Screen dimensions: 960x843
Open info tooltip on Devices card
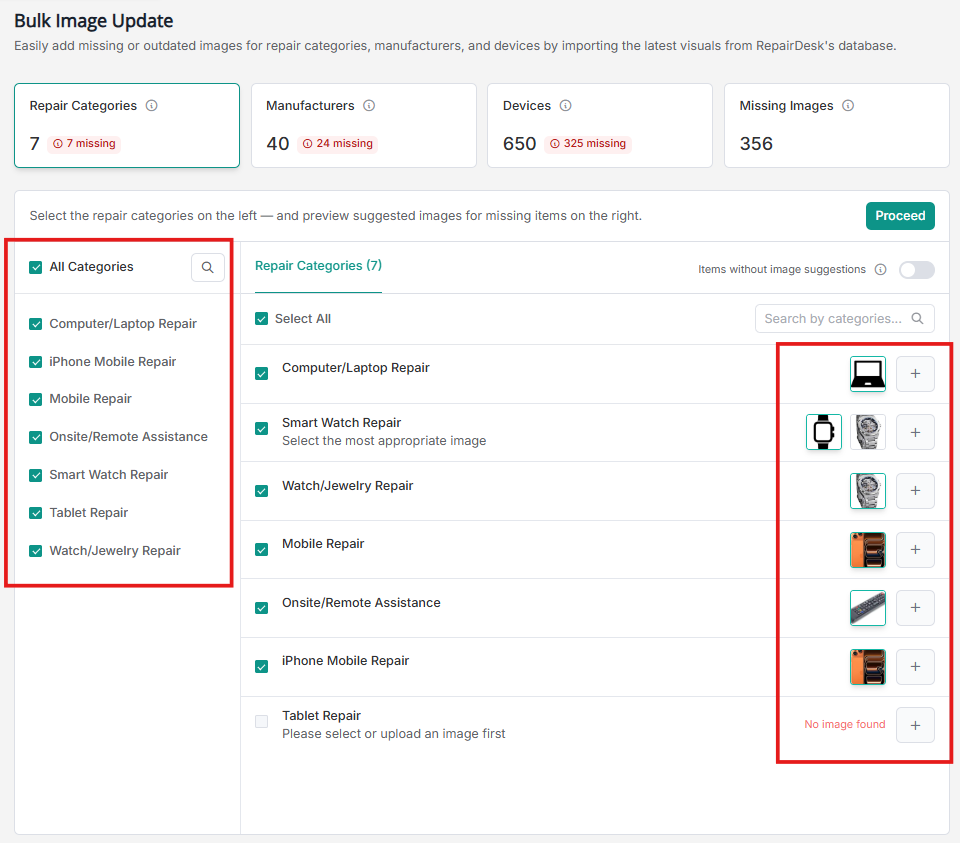click(566, 105)
